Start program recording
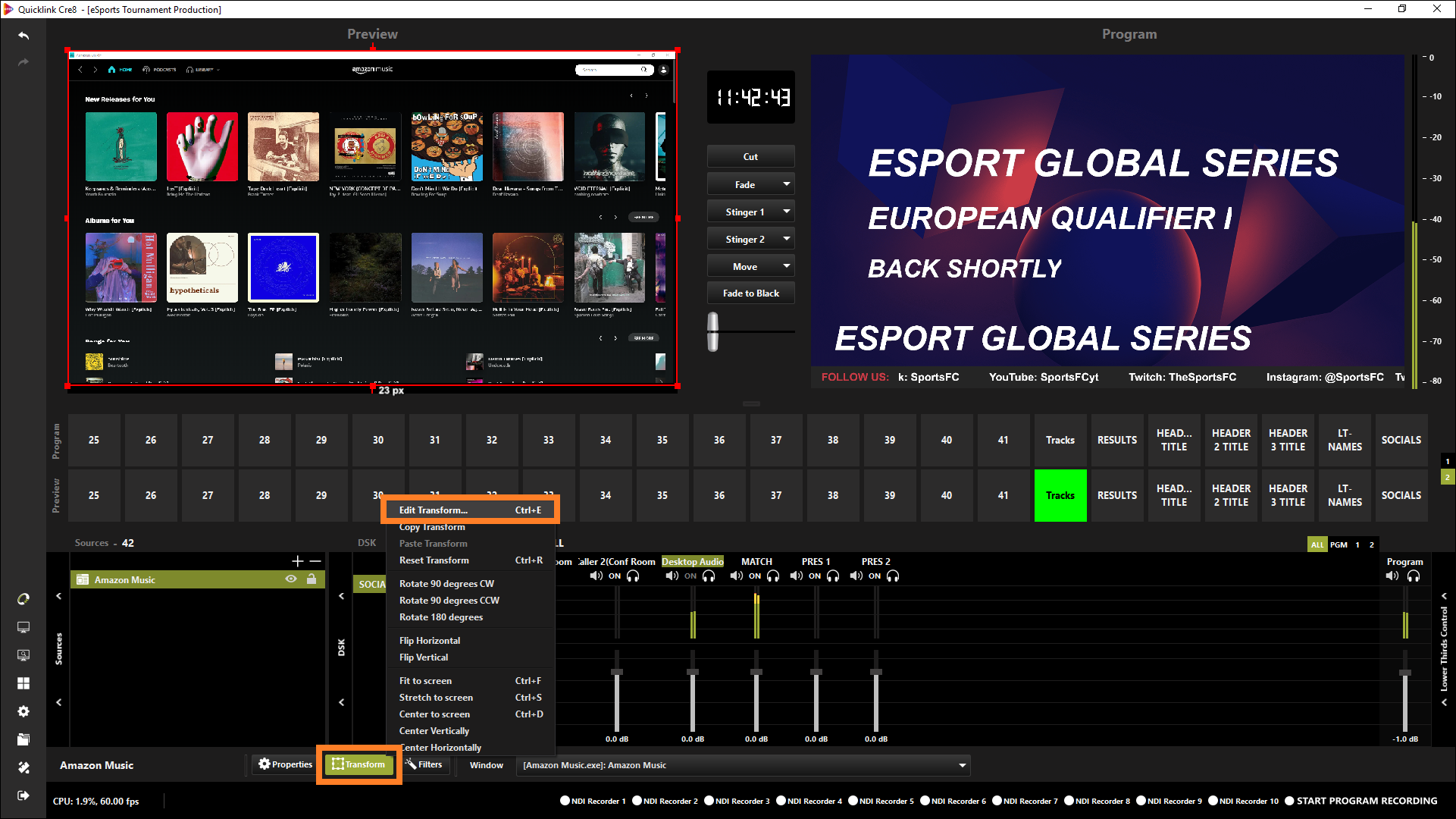Screen dimensions: 1456x819 (x=1362, y=801)
